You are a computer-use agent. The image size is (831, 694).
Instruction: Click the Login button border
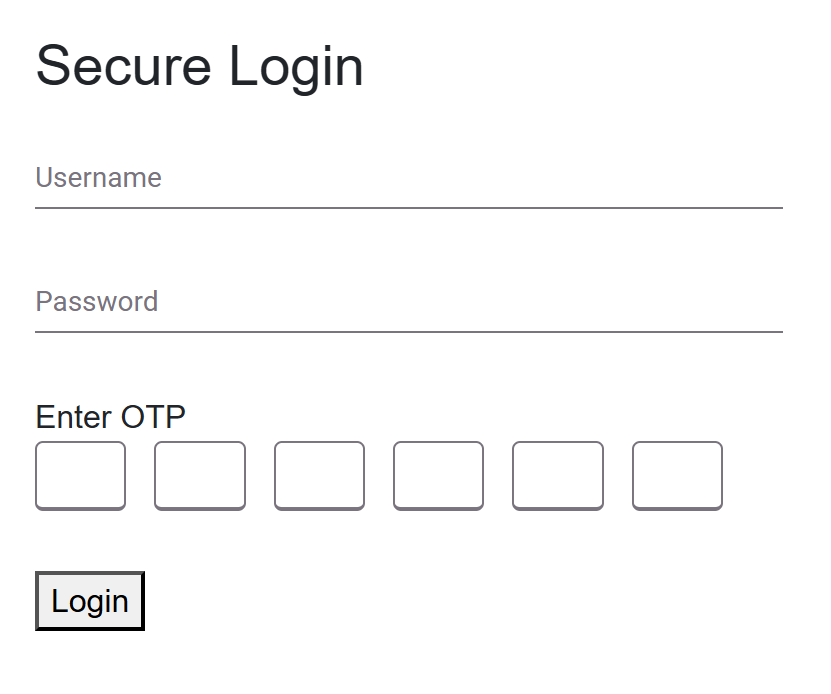point(90,574)
